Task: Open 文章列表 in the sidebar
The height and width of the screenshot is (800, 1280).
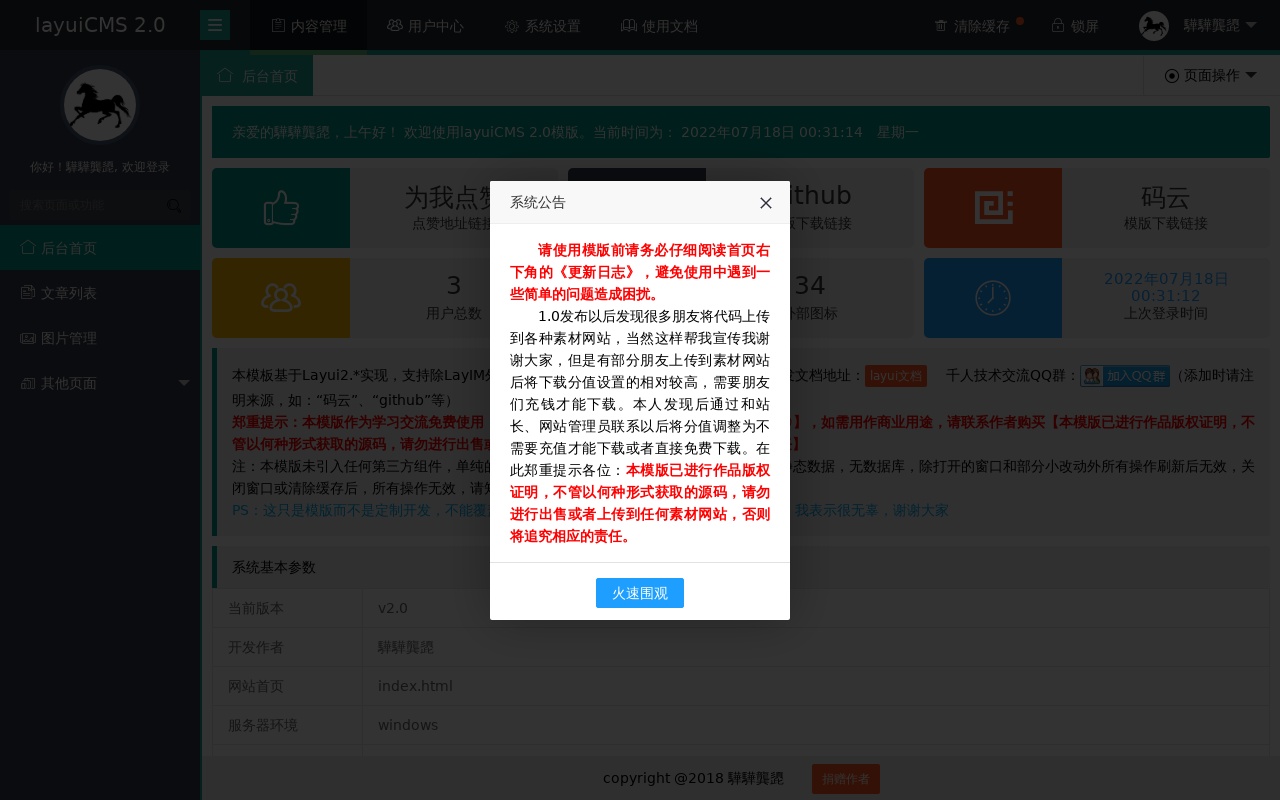Action: tap(100, 293)
